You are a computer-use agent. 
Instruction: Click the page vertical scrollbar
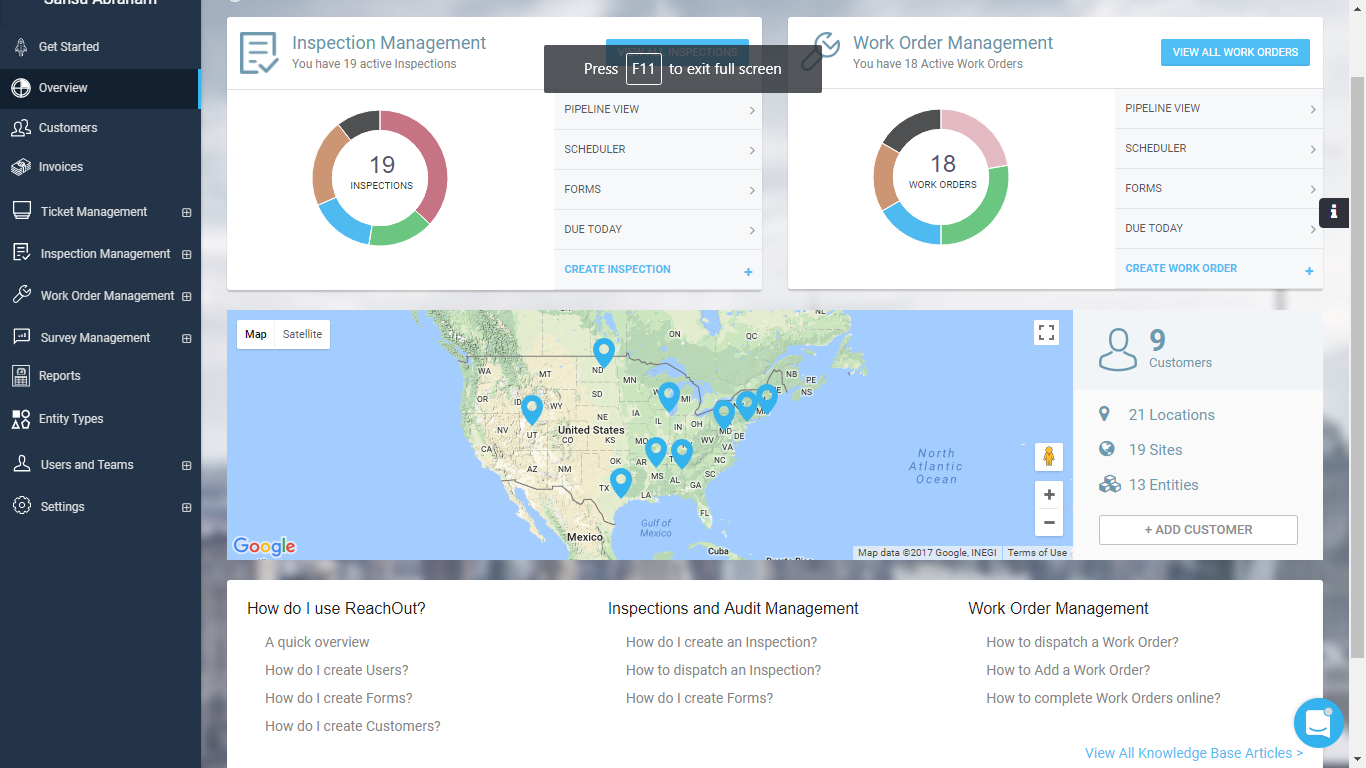[1357, 368]
